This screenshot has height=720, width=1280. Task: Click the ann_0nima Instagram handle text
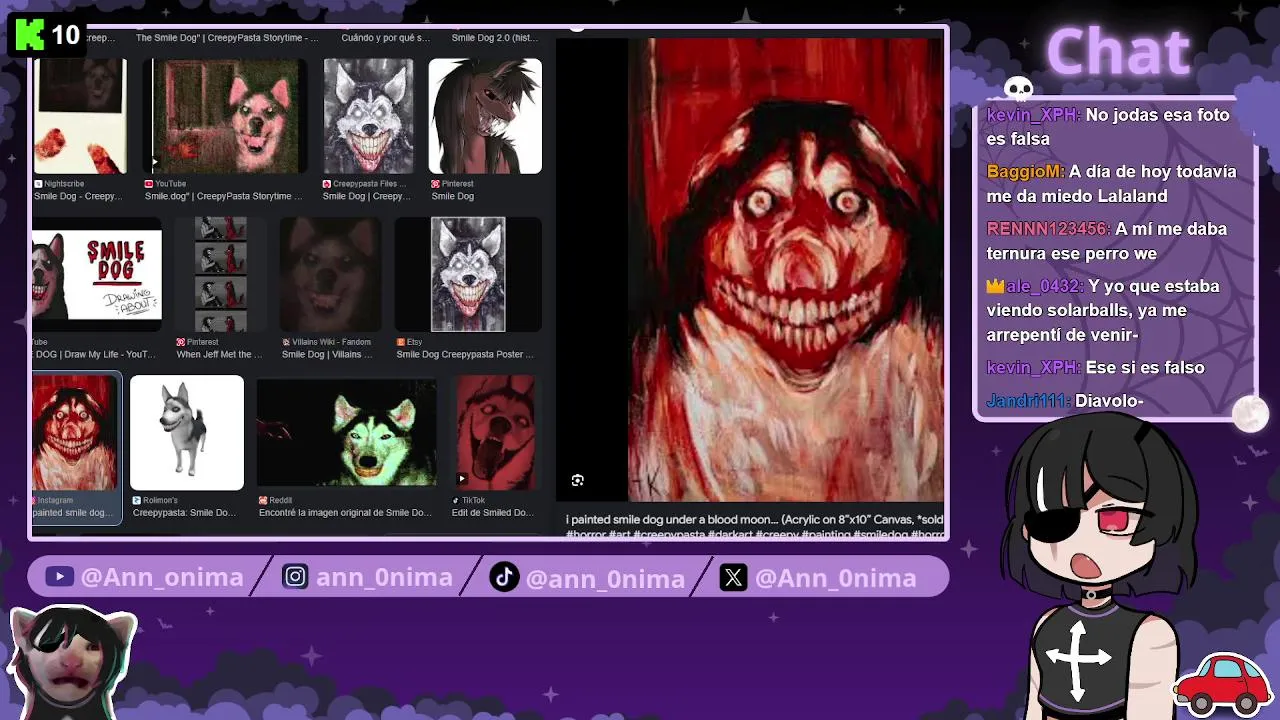384,578
